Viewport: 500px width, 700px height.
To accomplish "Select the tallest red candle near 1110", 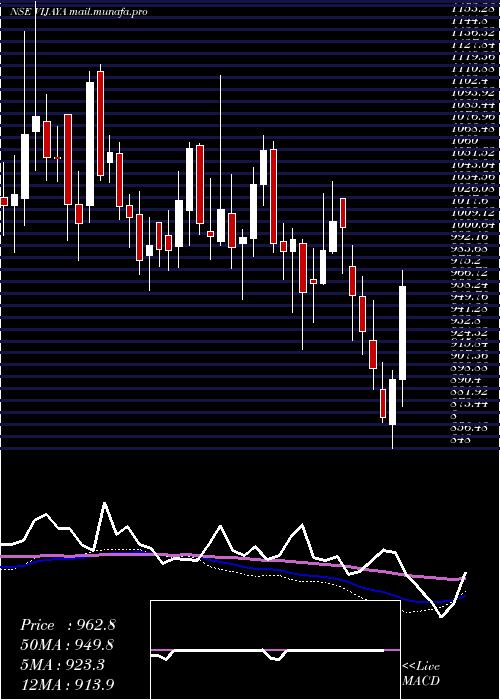I will (100, 123).
